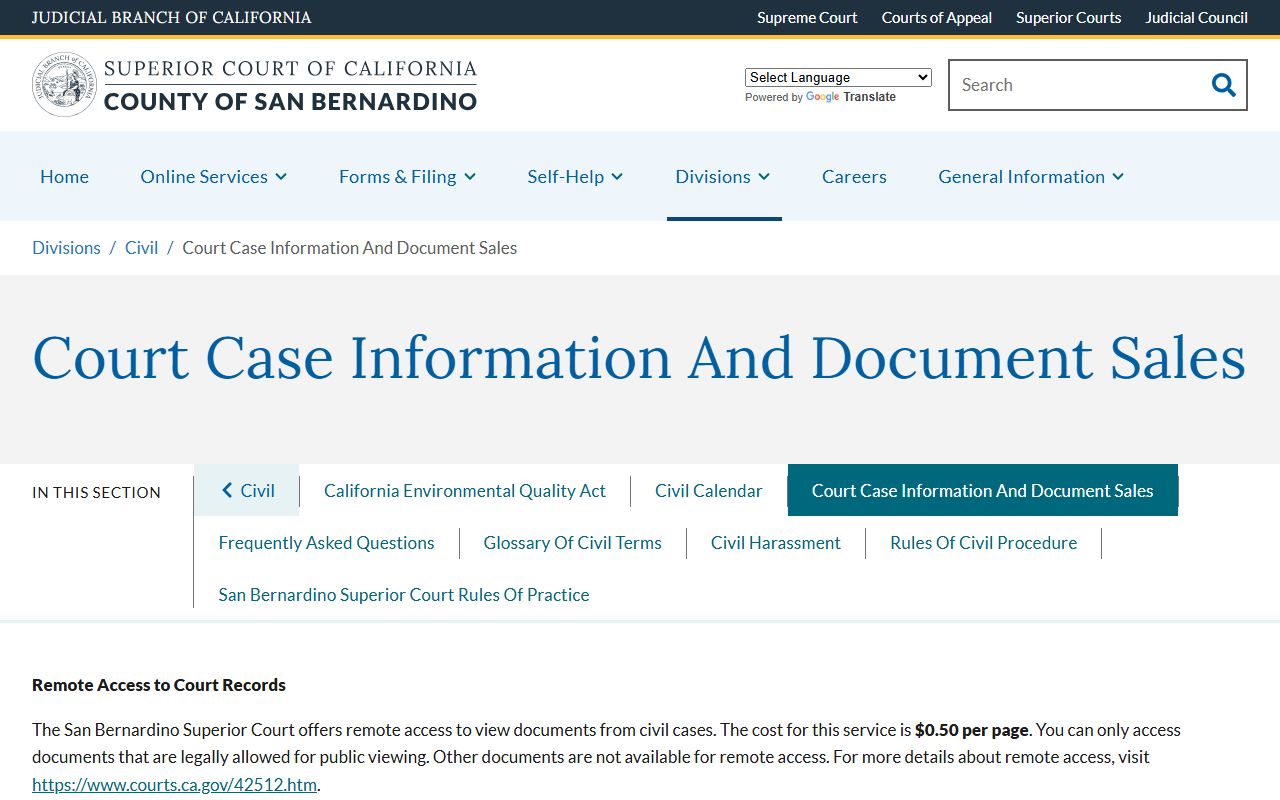Screen dimensions: 1280x800
Task: Open the courts.ca.gov/42512.htm link
Action: click(x=174, y=784)
